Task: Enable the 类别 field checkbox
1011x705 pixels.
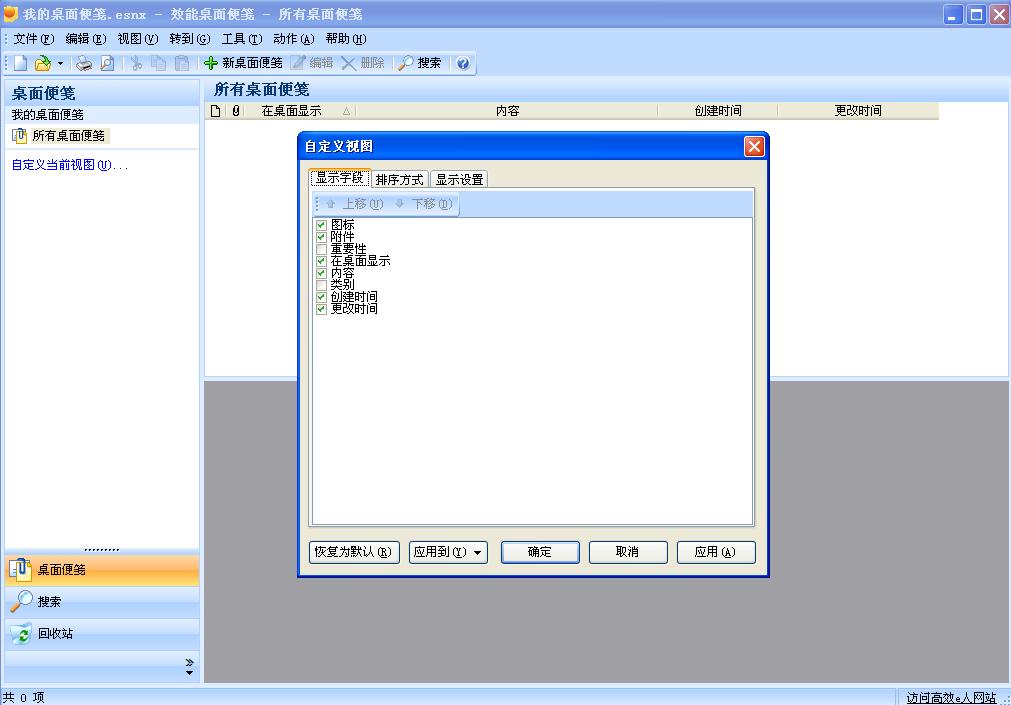Action: [x=321, y=285]
